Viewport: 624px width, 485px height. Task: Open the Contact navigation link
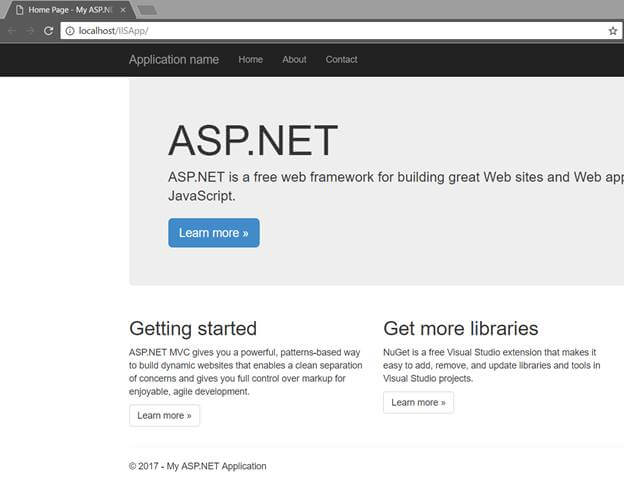[341, 60]
